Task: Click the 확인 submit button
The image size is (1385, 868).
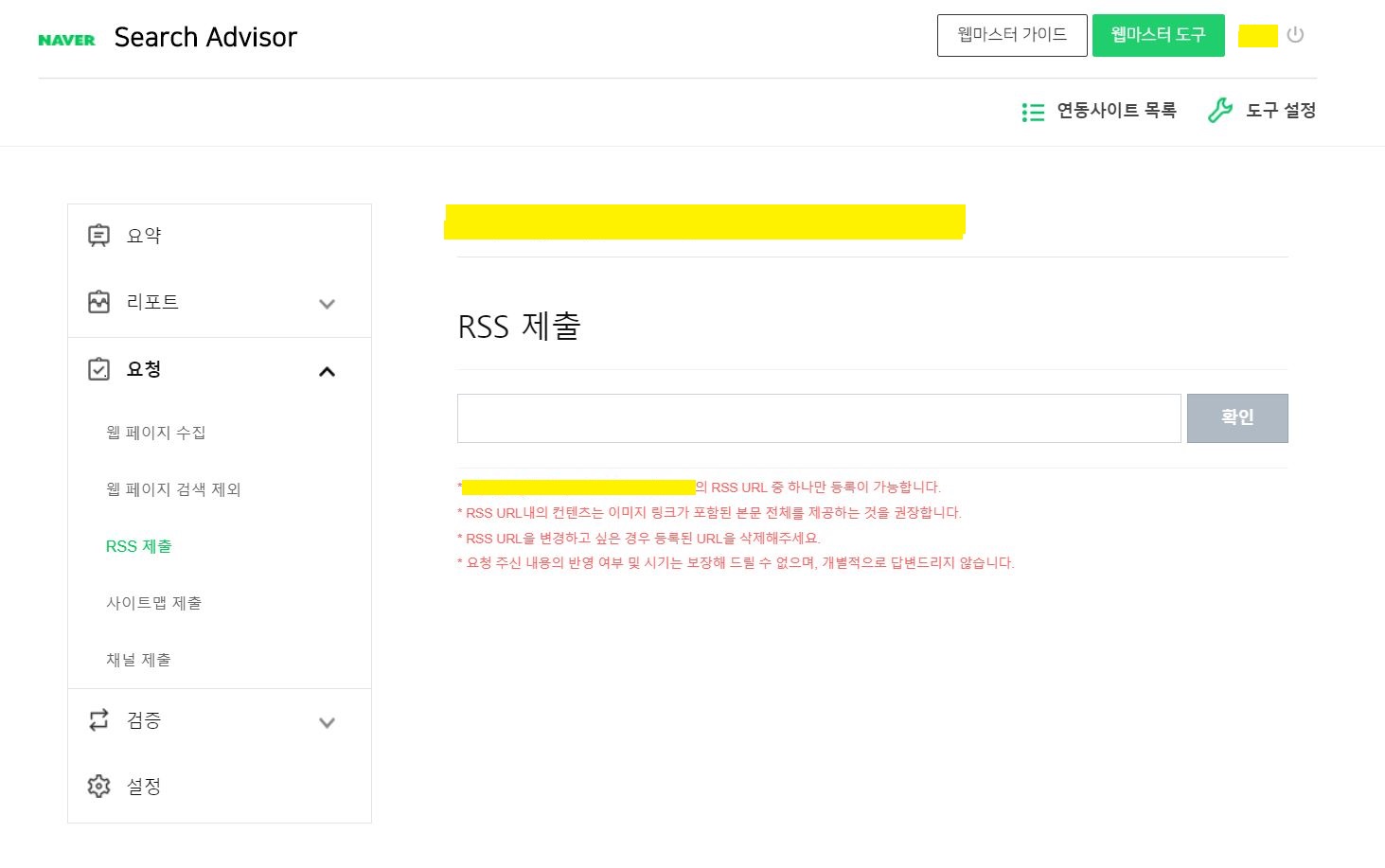Action: click(1237, 418)
